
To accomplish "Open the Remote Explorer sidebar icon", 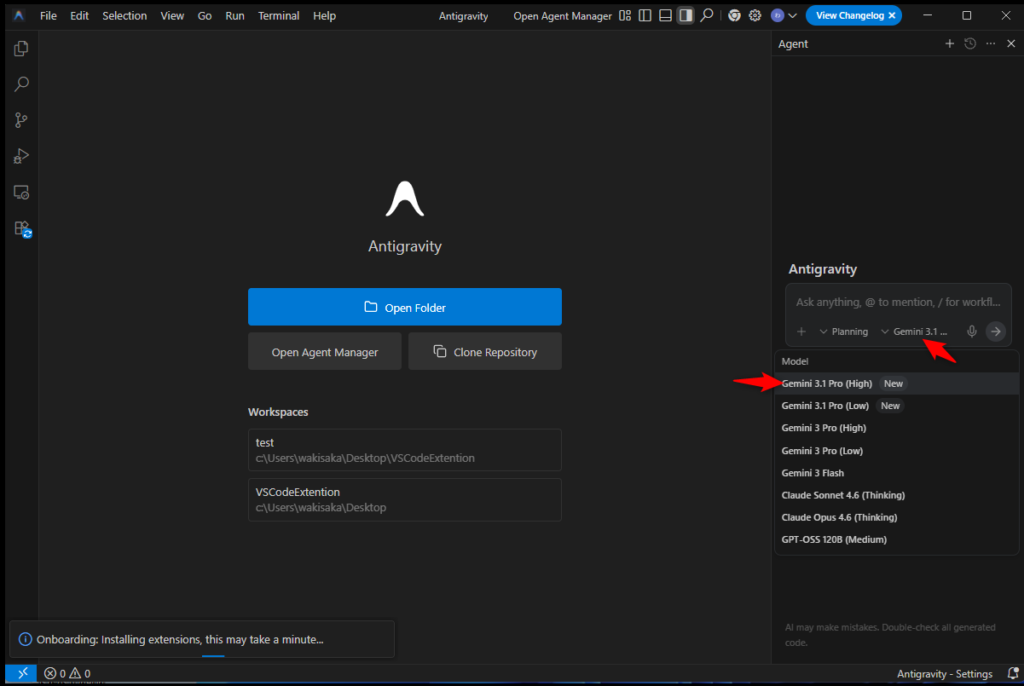I will coord(21,192).
